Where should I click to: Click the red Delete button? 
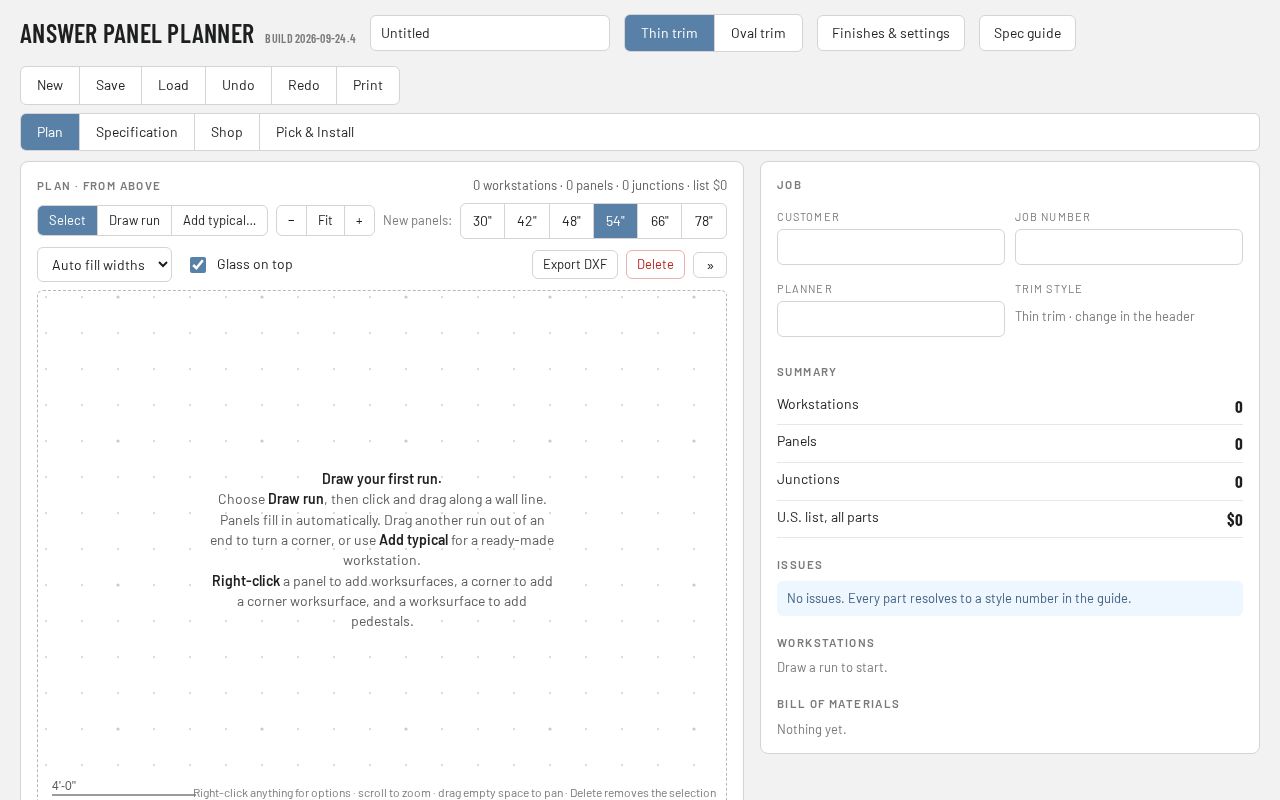pos(655,265)
